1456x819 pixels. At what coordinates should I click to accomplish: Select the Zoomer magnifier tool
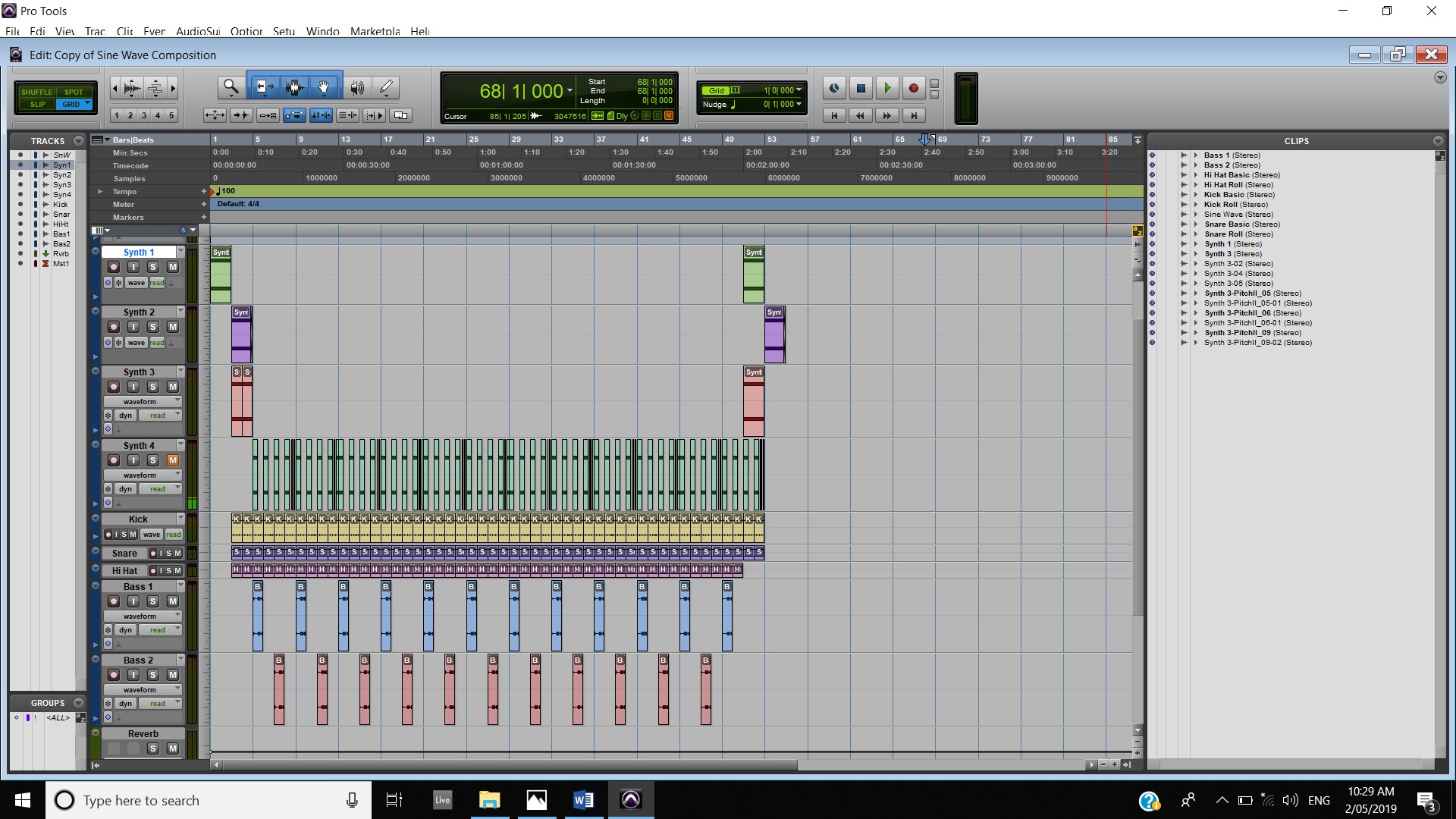click(x=231, y=88)
